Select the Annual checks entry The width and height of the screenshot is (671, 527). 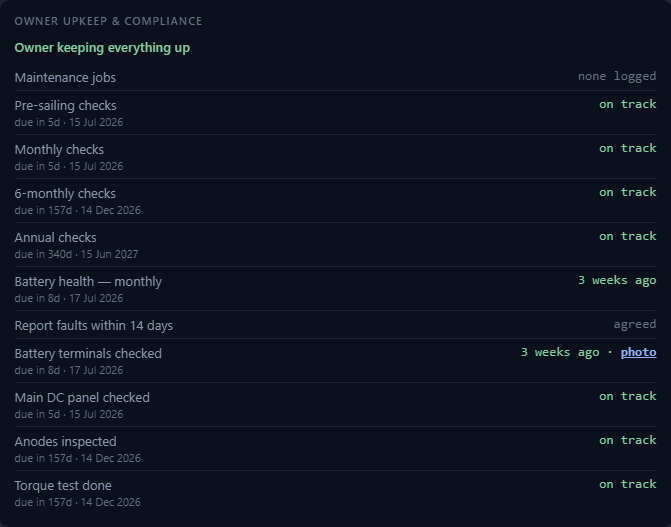(336, 245)
